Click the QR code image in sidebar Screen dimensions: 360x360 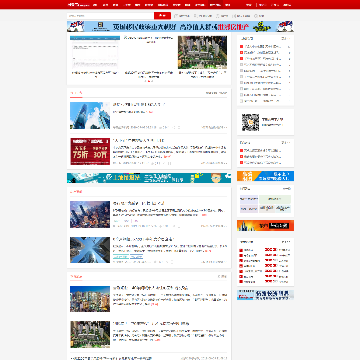pyautogui.click(x=250, y=122)
